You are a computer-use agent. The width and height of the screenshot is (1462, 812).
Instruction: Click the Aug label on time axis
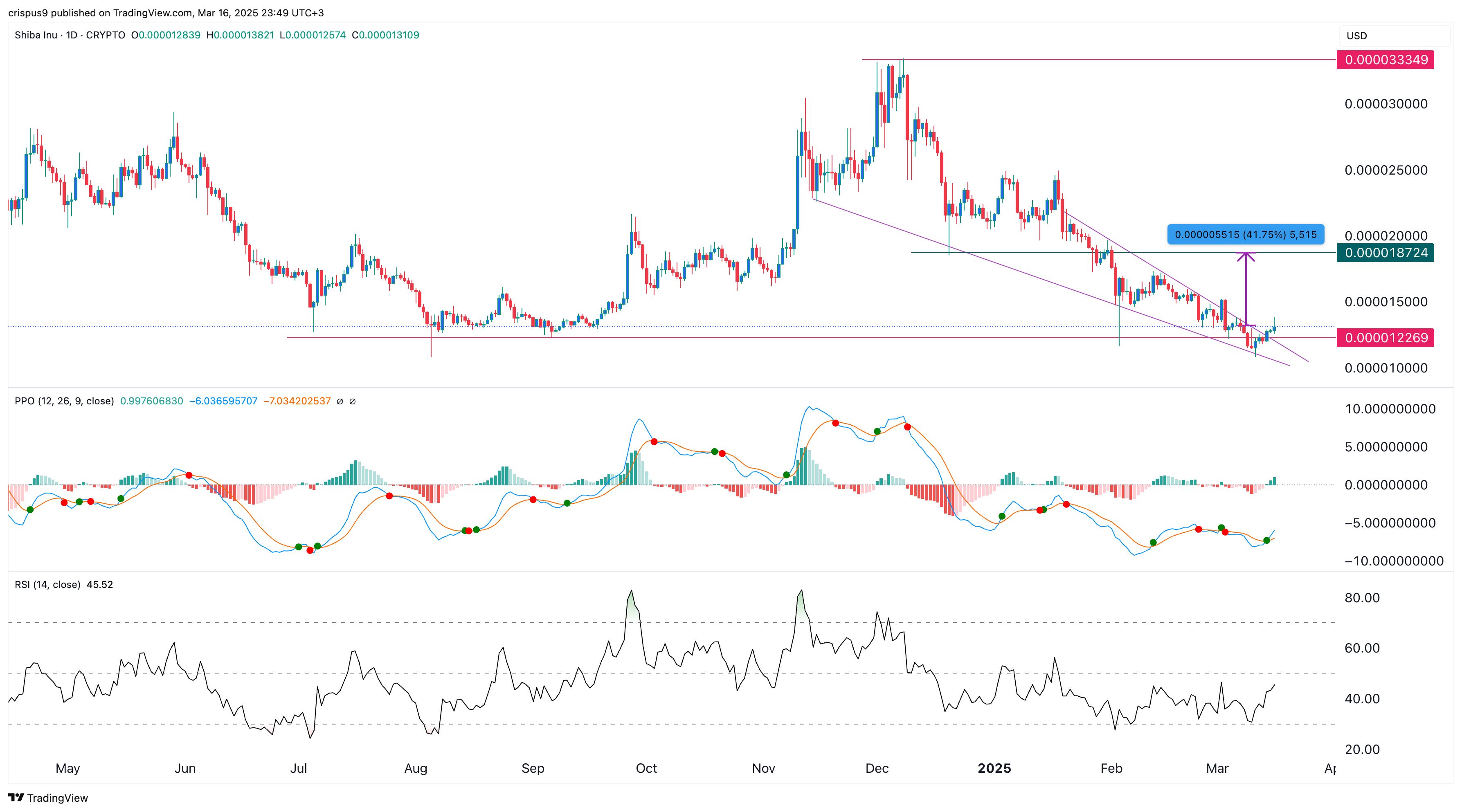pyautogui.click(x=416, y=768)
